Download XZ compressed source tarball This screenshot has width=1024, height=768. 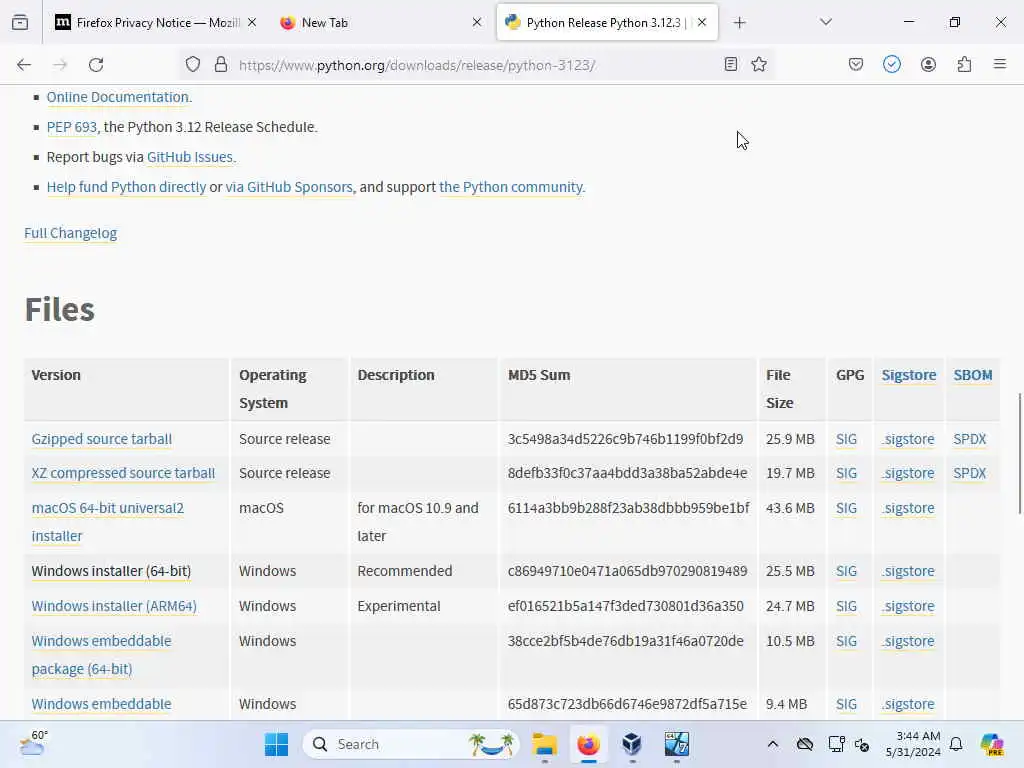point(123,473)
